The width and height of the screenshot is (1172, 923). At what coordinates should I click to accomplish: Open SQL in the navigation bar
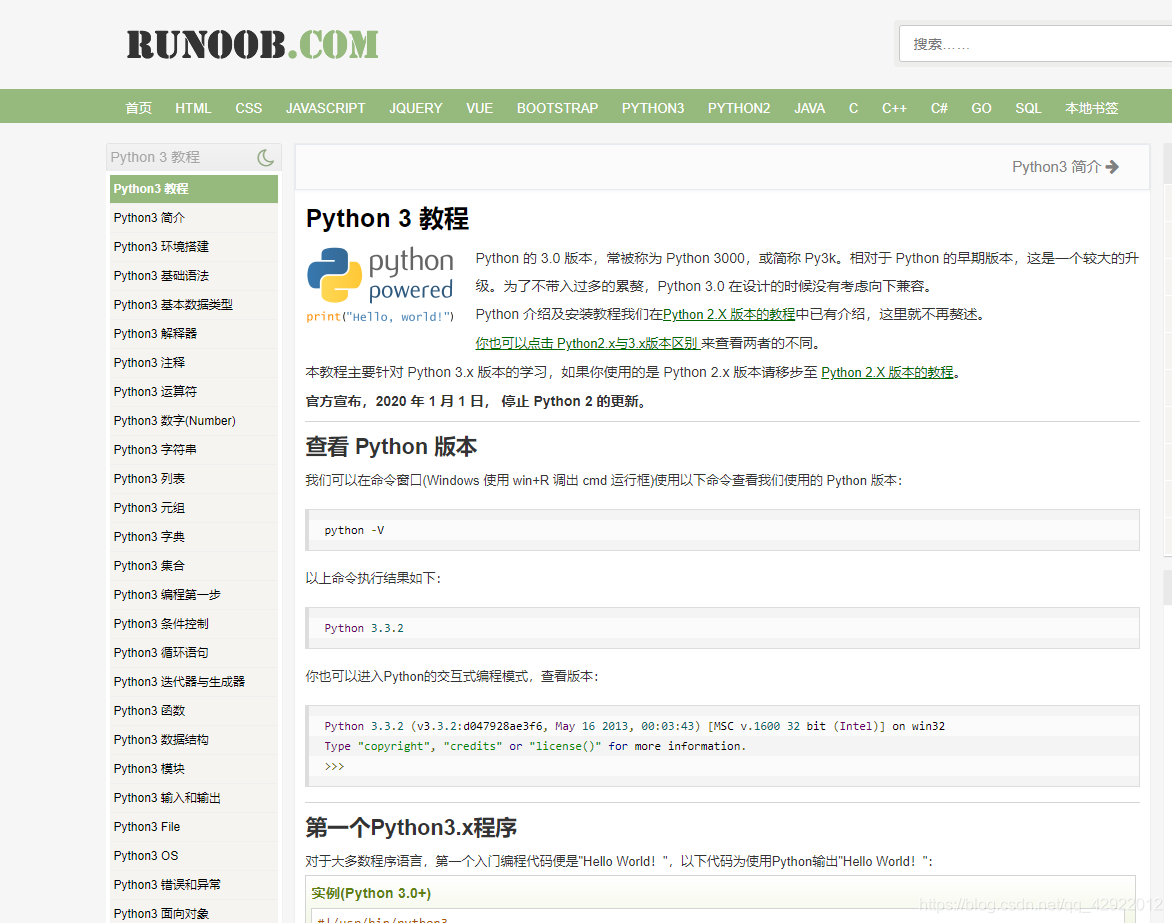click(x=1028, y=108)
